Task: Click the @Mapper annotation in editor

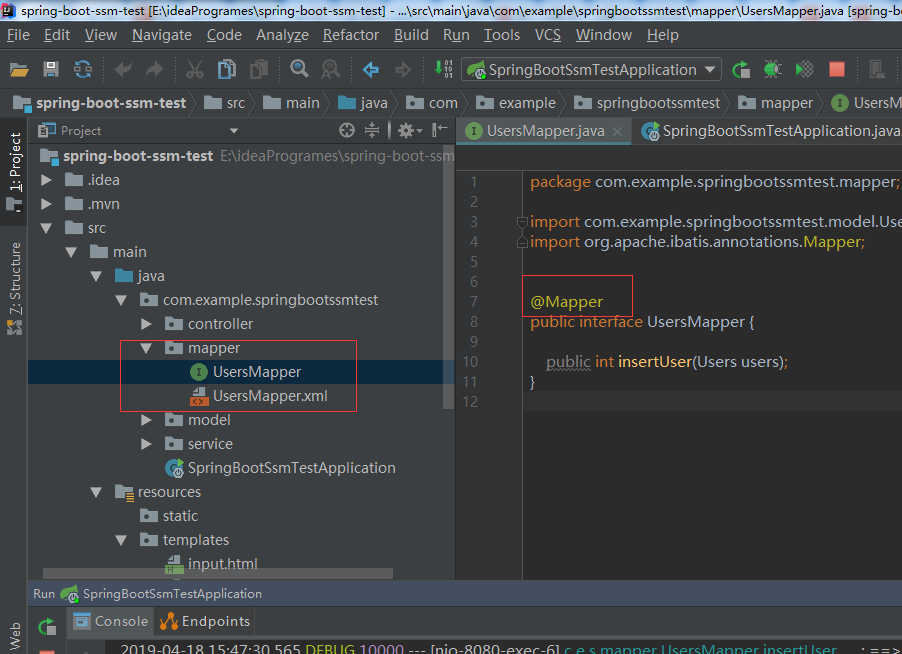Action: point(566,301)
